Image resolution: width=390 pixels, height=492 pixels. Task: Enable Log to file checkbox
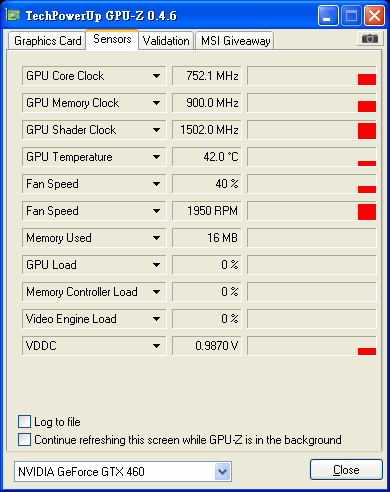click(24, 422)
